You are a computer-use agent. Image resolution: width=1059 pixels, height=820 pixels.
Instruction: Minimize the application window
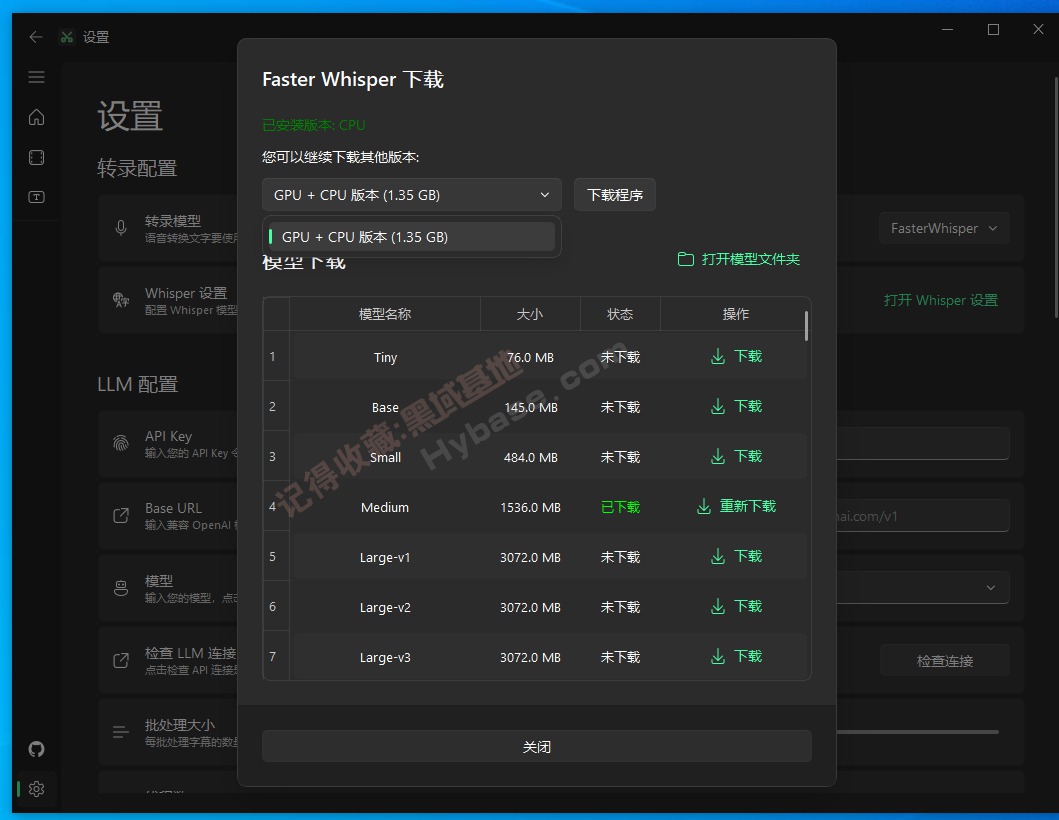tap(948, 30)
